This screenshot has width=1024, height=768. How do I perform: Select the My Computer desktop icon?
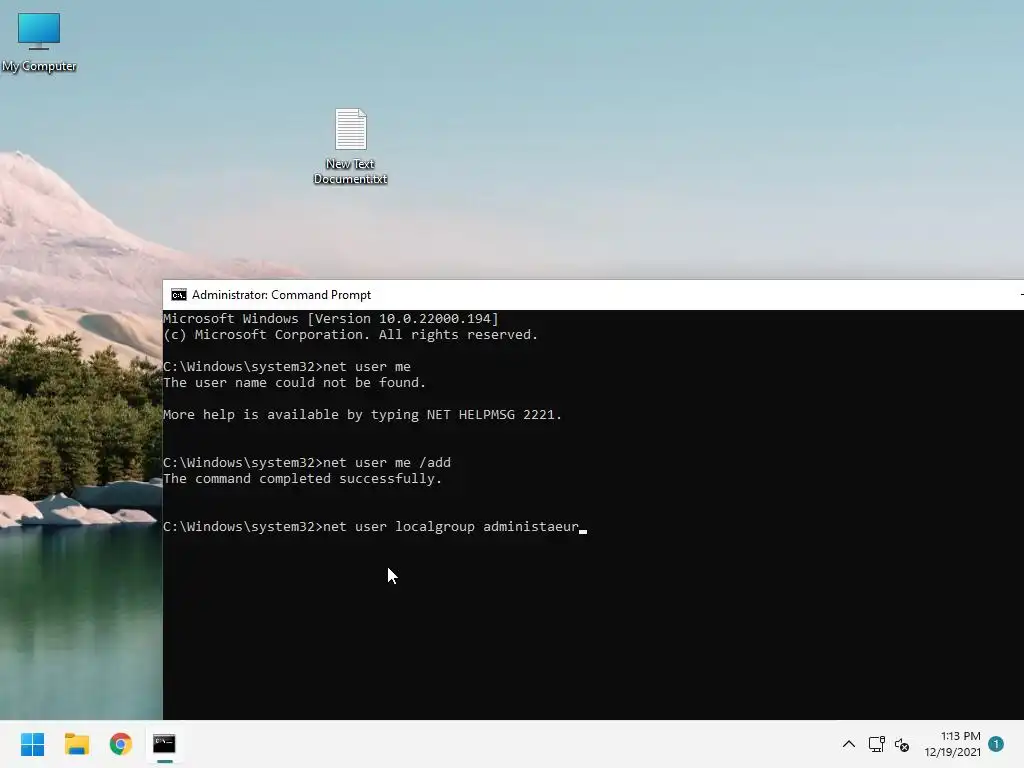(39, 42)
